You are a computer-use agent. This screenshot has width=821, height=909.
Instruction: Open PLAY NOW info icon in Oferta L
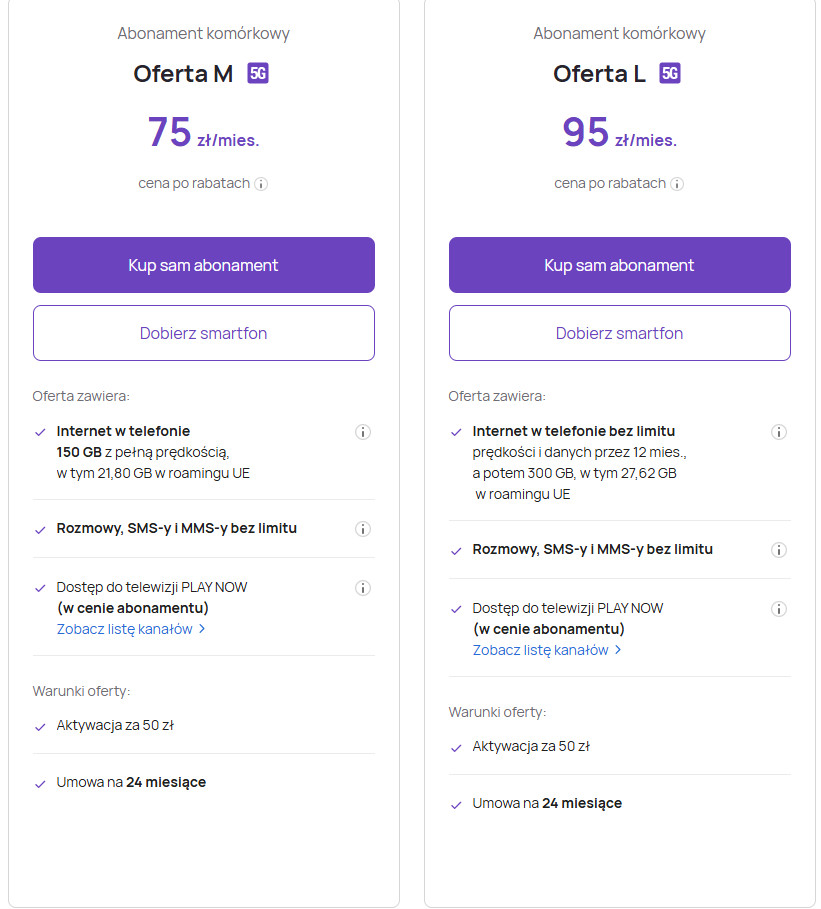tap(779, 609)
